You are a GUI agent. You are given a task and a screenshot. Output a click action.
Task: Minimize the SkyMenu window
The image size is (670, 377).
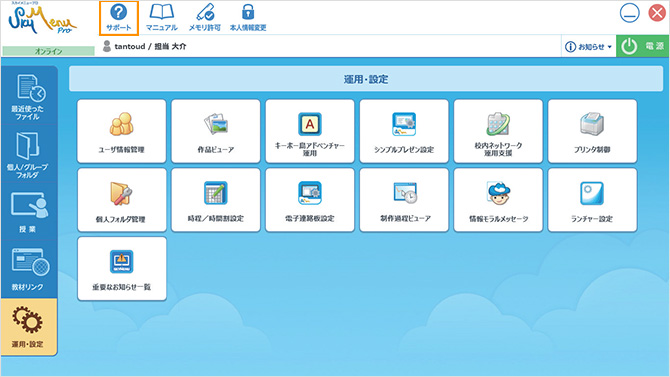(x=629, y=13)
